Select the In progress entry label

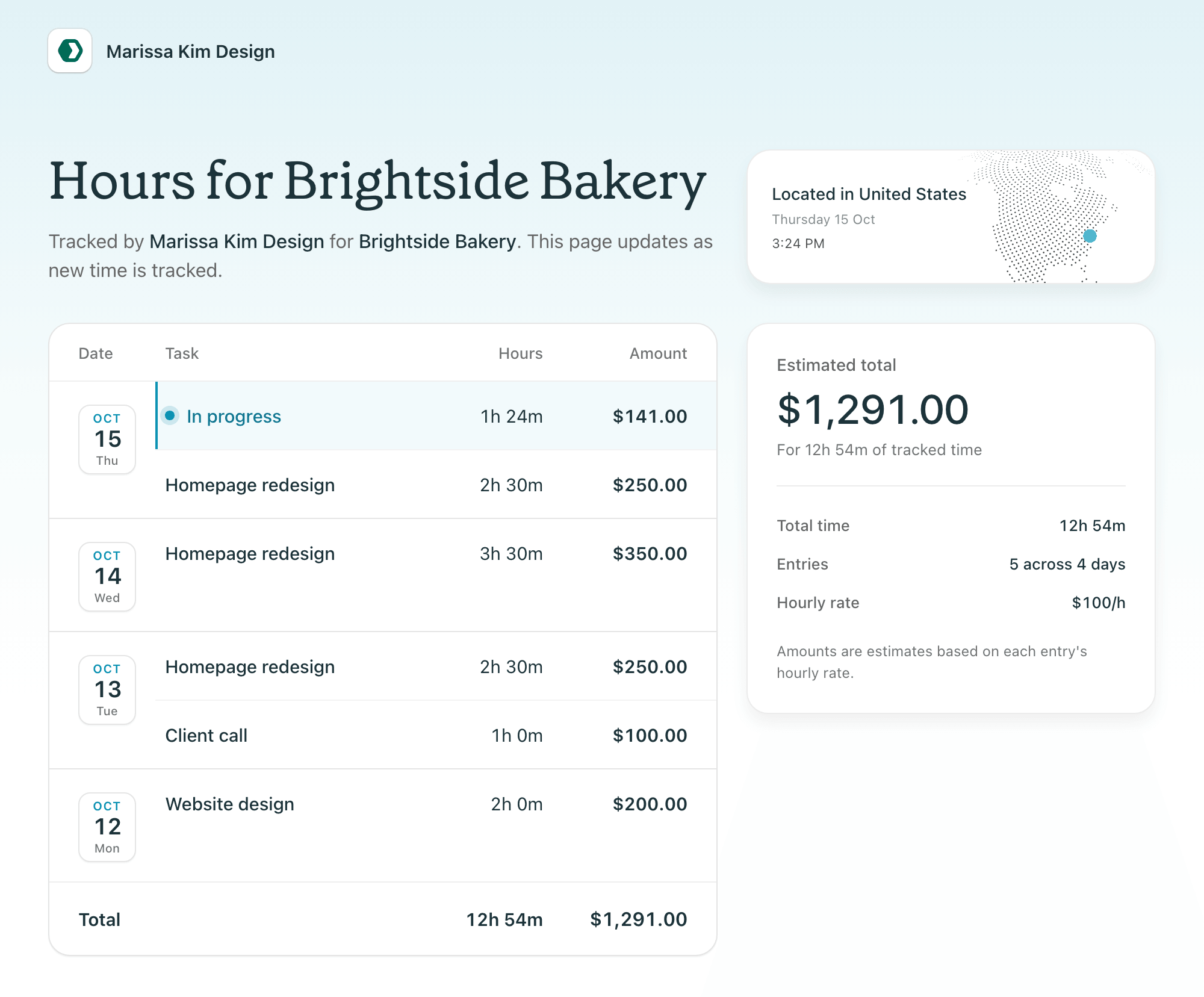[x=234, y=417]
